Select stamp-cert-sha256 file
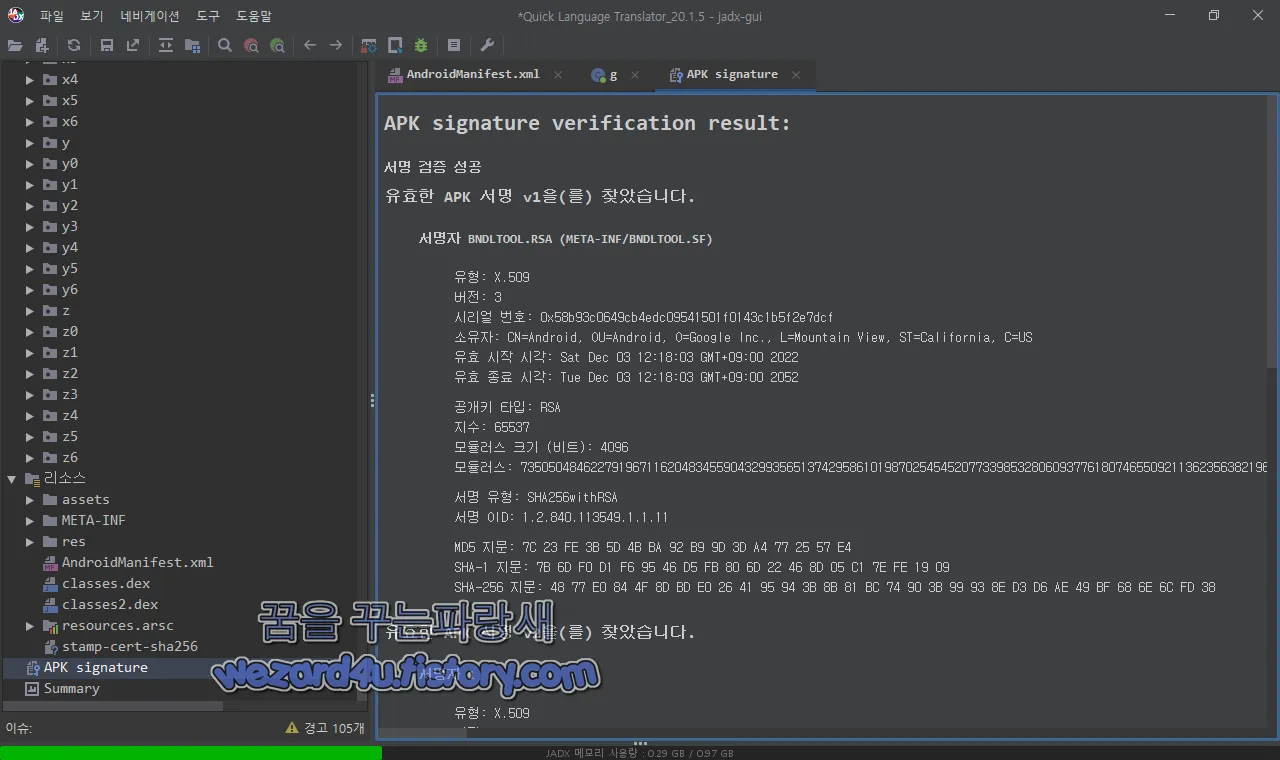This screenshot has width=1280, height=760. pos(130,646)
